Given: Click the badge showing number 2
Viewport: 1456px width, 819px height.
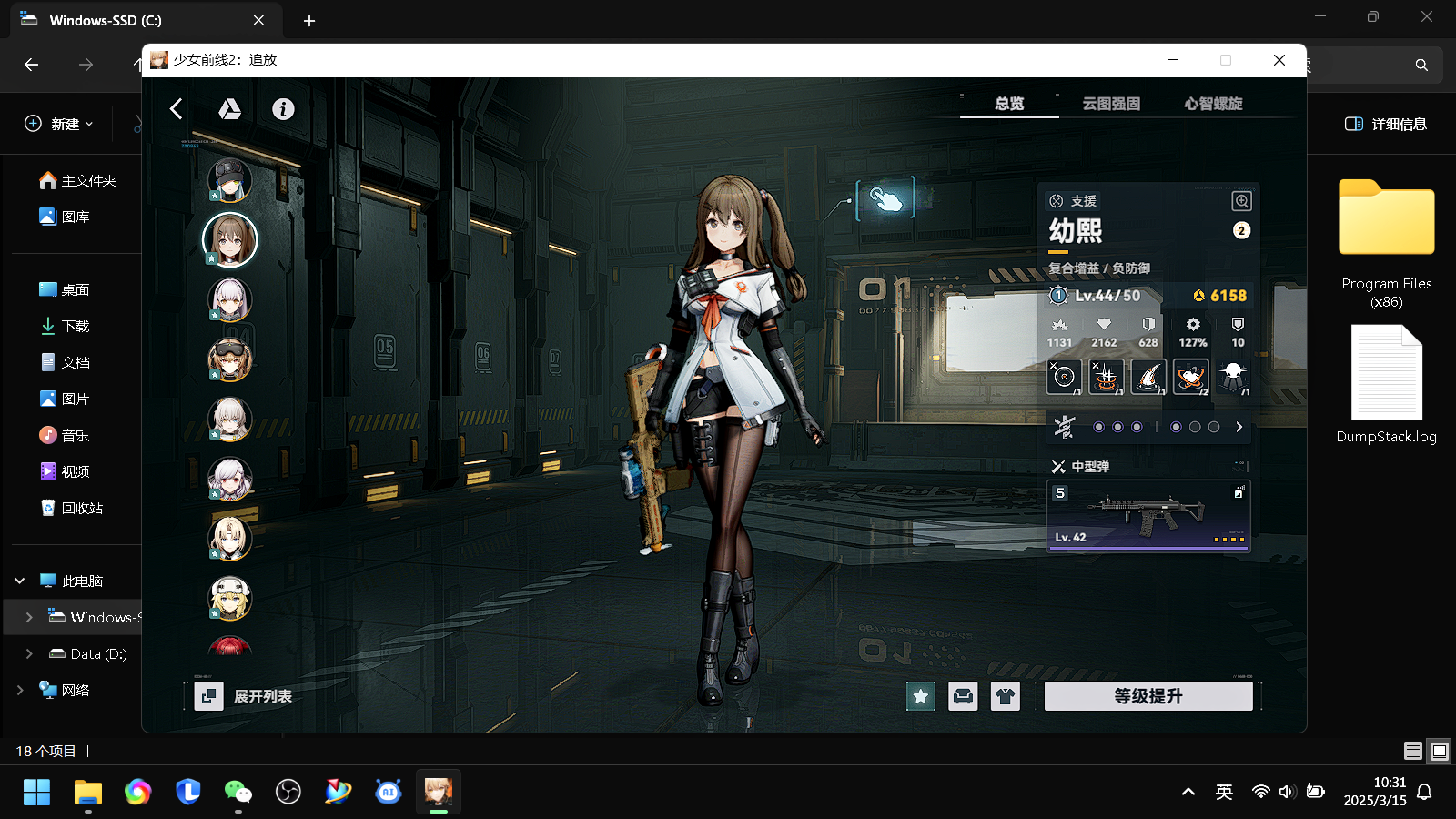Looking at the screenshot, I should 1241,230.
